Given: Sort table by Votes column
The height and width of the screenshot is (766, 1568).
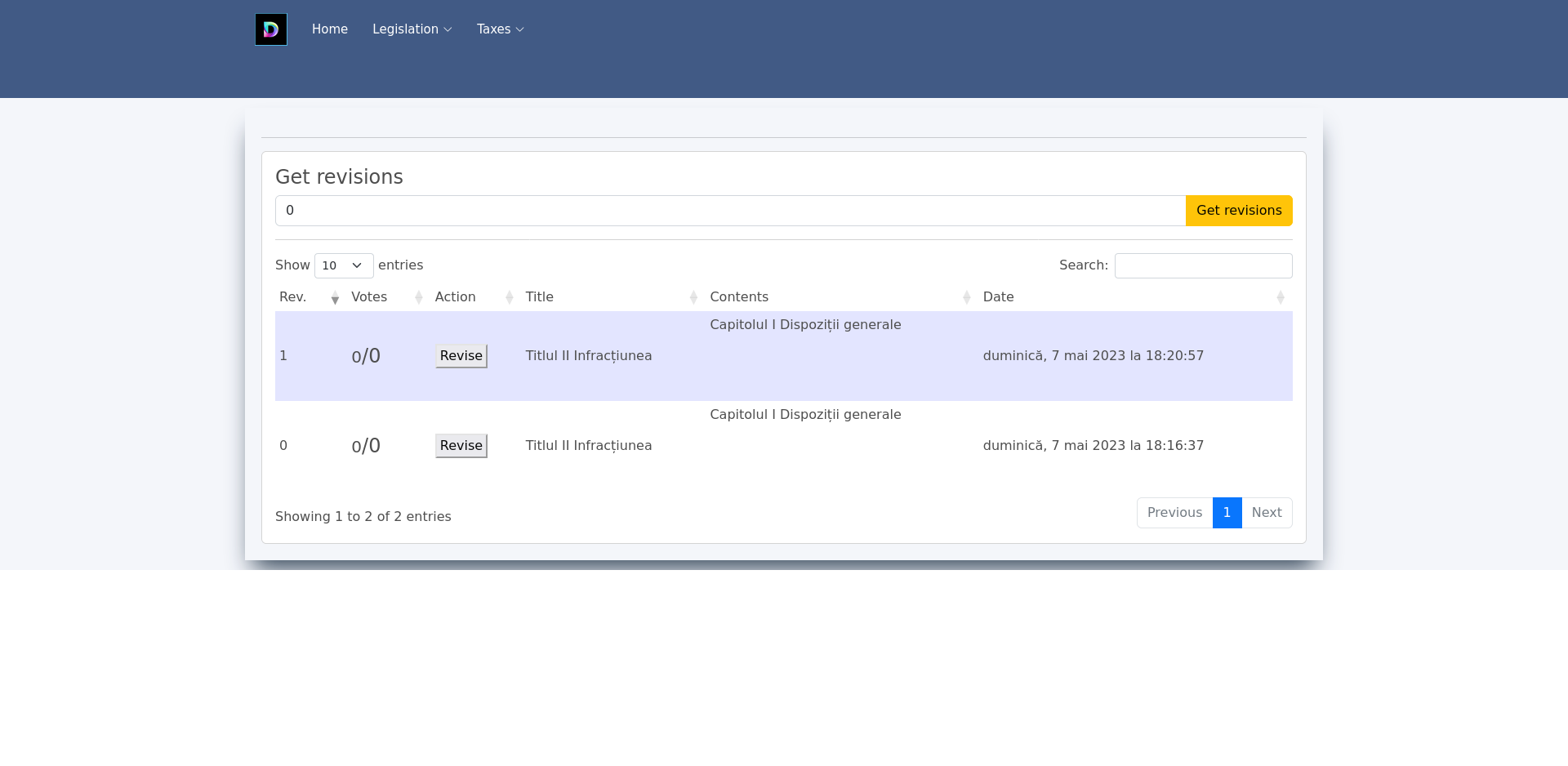Looking at the screenshot, I should point(388,297).
